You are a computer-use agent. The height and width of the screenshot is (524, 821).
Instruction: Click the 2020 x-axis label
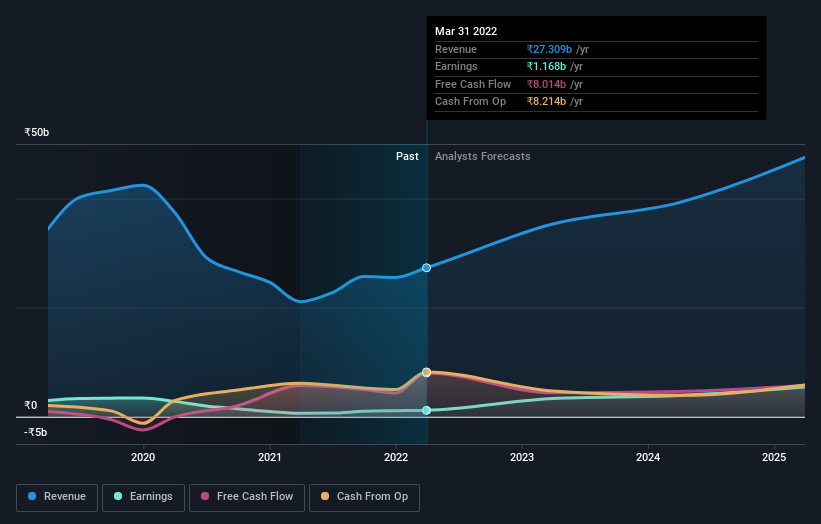[143, 457]
